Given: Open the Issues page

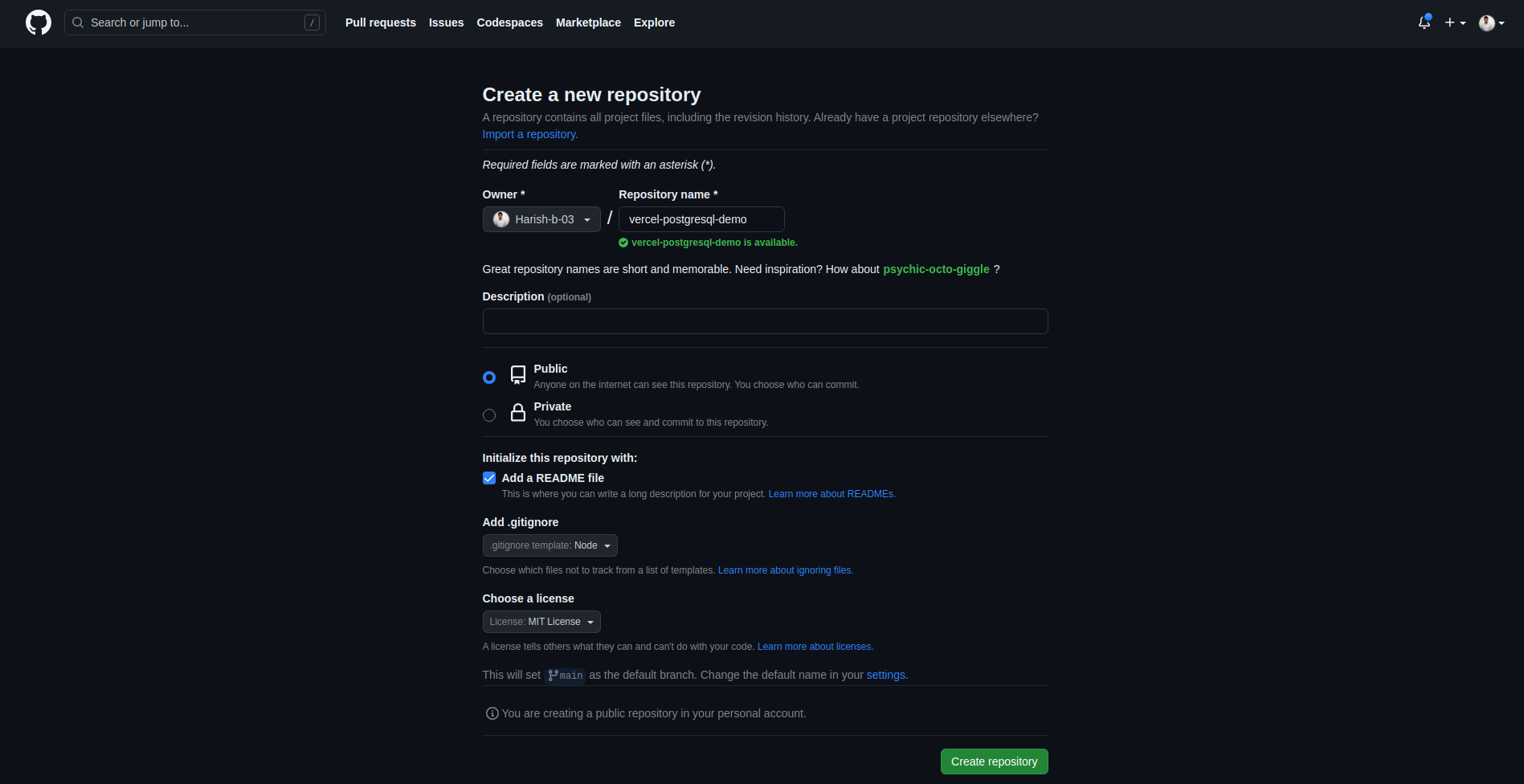Looking at the screenshot, I should tap(447, 22).
